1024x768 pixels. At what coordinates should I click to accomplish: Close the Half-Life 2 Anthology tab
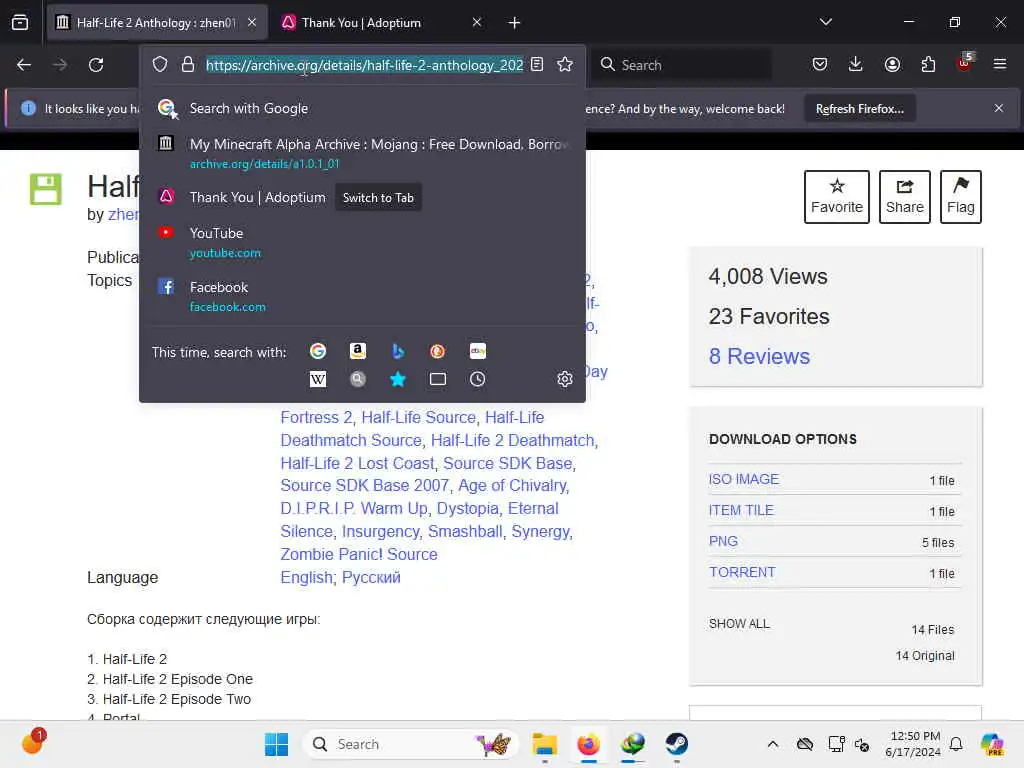[x=252, y=23]
